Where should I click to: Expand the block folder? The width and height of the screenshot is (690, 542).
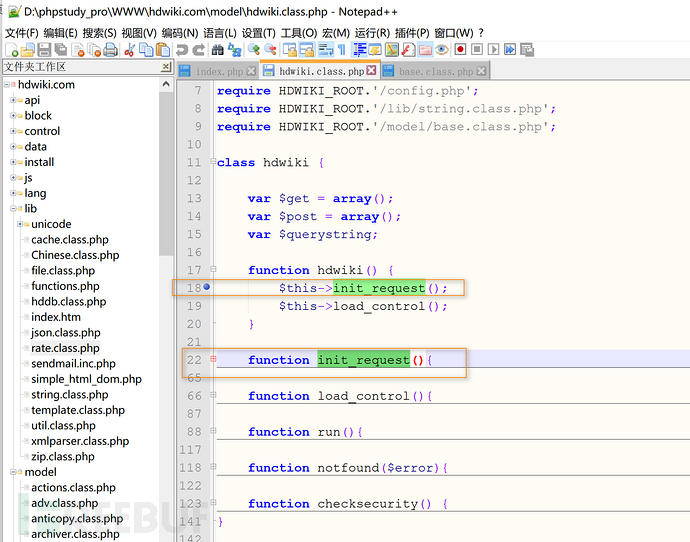13,116
